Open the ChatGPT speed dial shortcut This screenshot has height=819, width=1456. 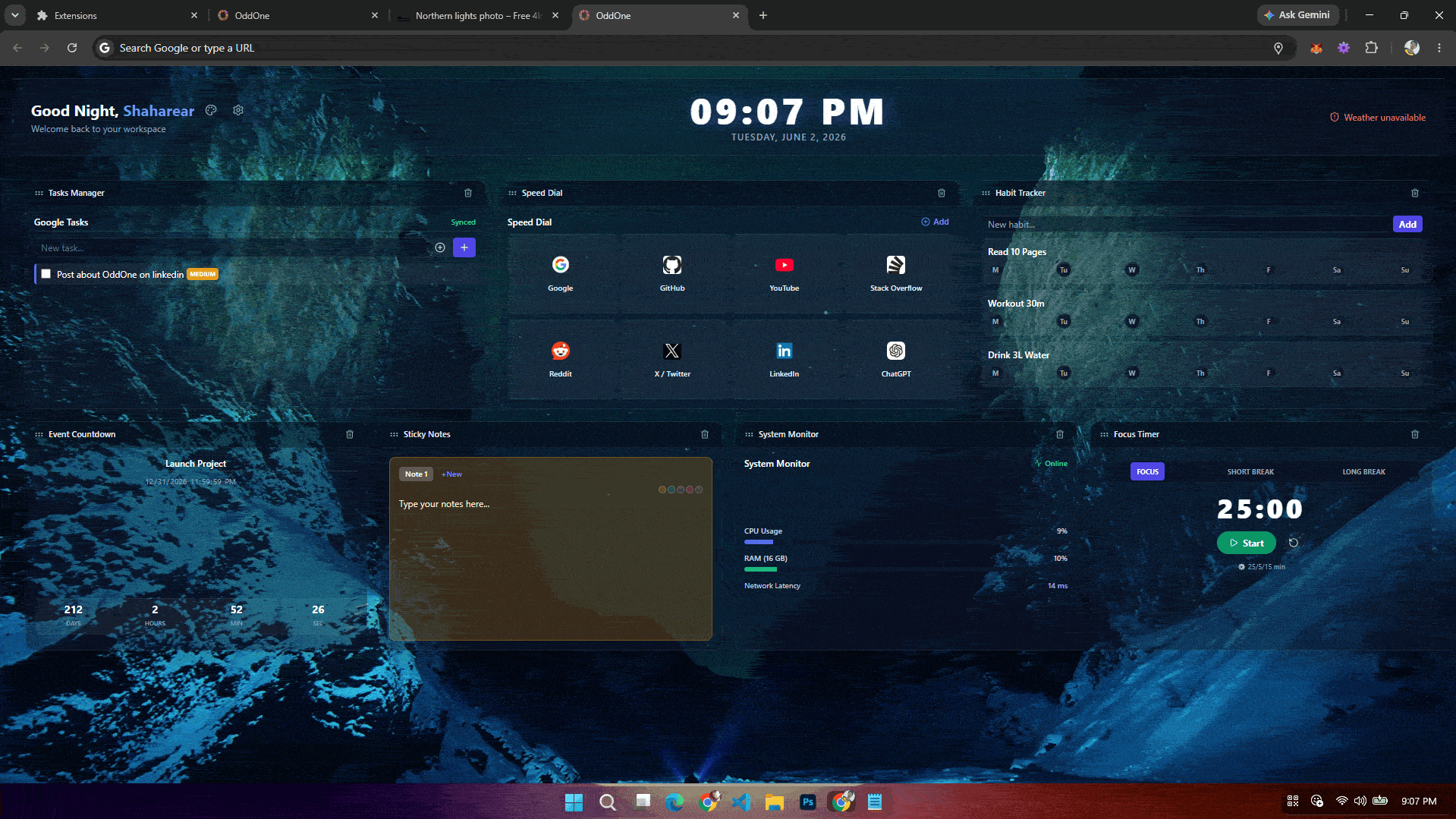(896, 359)
